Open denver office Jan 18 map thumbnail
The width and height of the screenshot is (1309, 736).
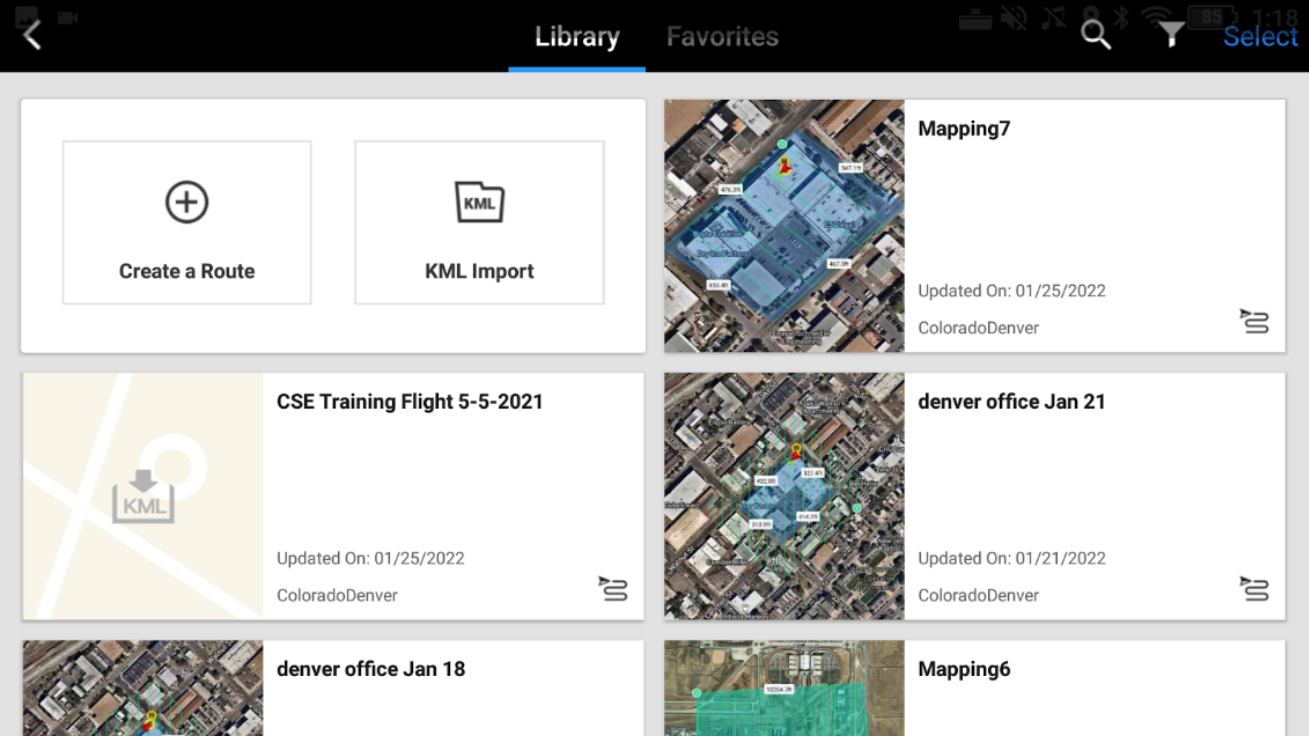click(x=143, y=688)
